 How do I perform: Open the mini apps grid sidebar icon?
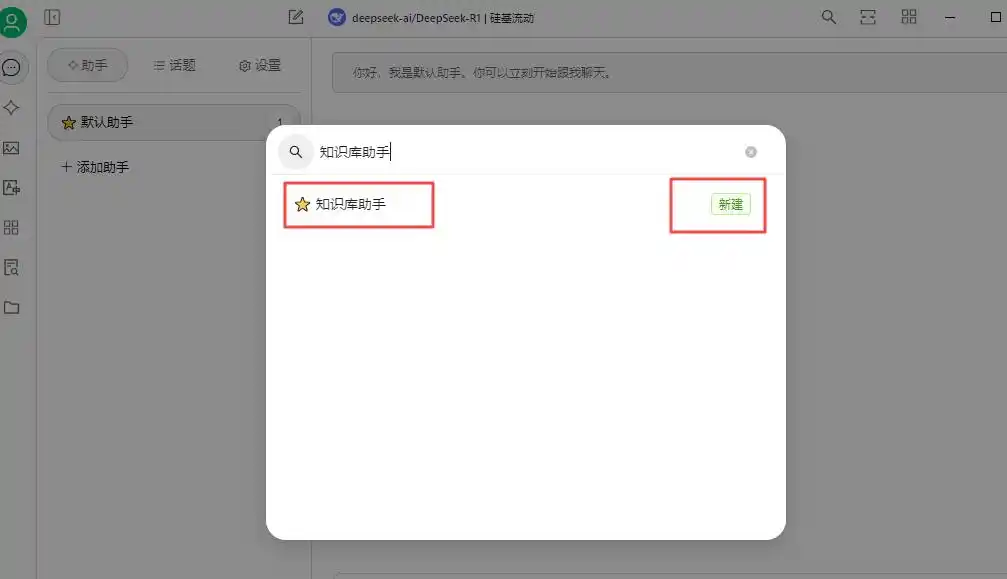(12, 227)
